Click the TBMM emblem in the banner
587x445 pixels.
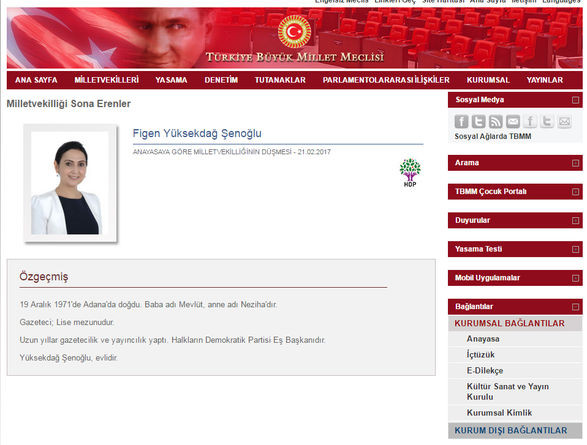pyautogui.click(x=294, y=31)
